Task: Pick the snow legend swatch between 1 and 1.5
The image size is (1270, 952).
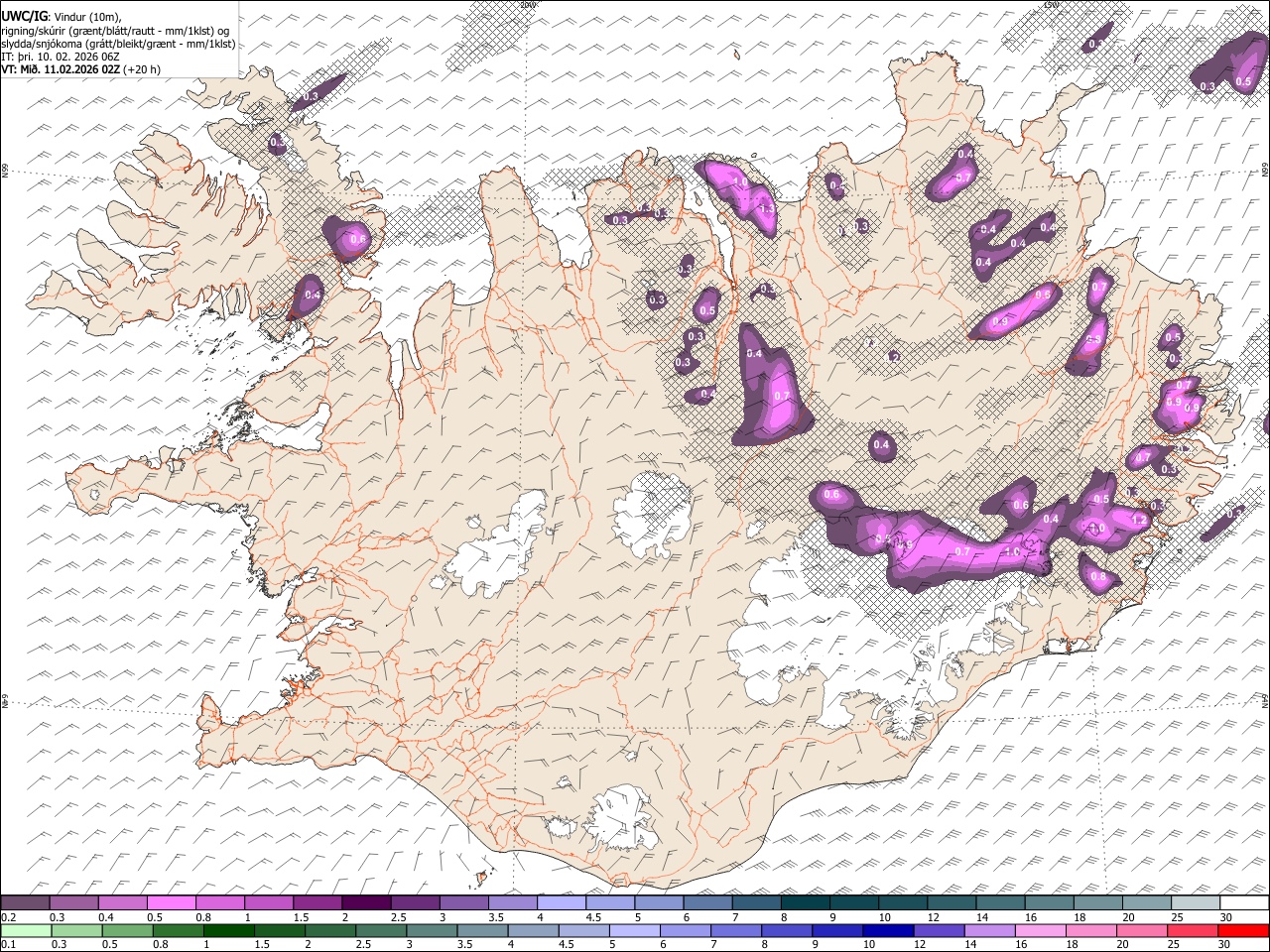Action: [x=269, y=903]
